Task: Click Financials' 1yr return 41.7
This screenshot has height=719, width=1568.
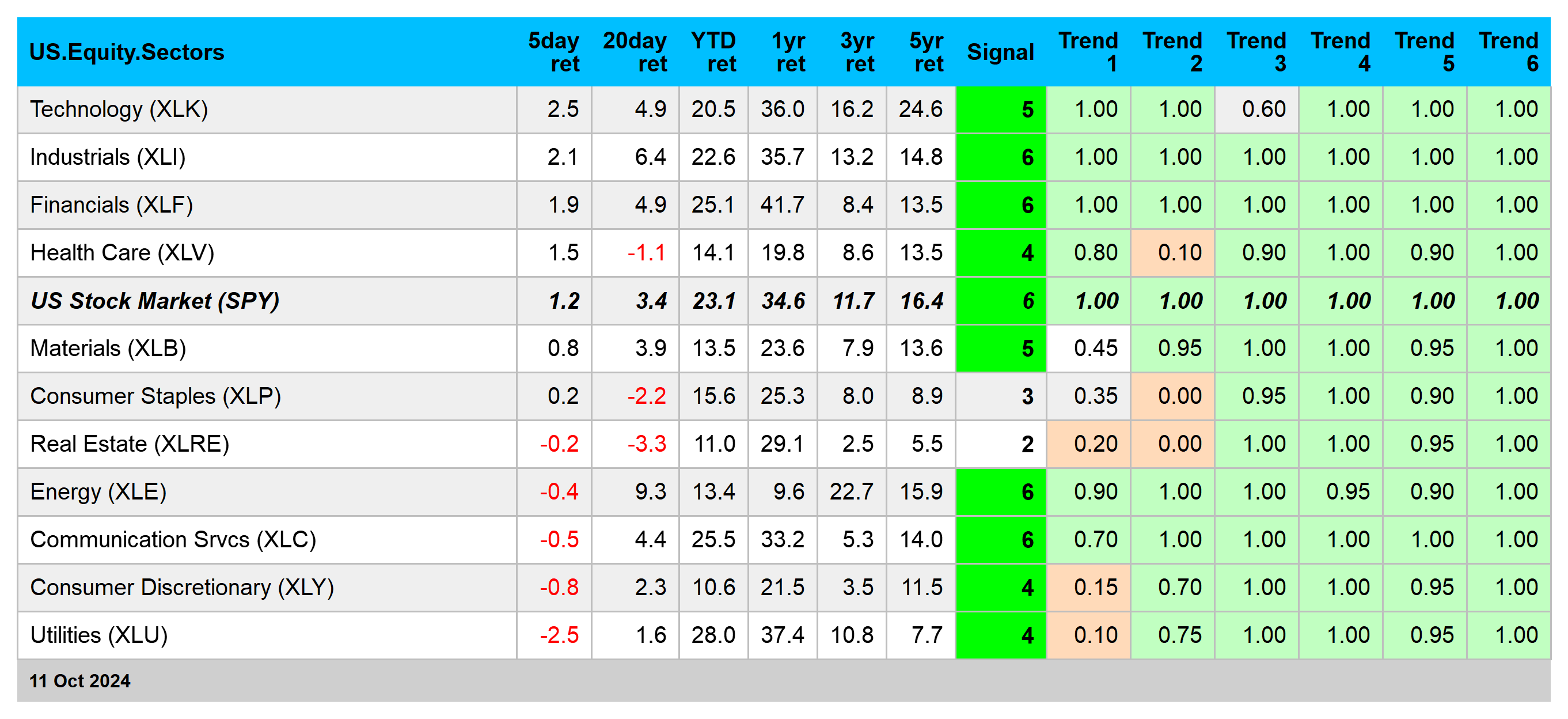Action: point(783,205)
